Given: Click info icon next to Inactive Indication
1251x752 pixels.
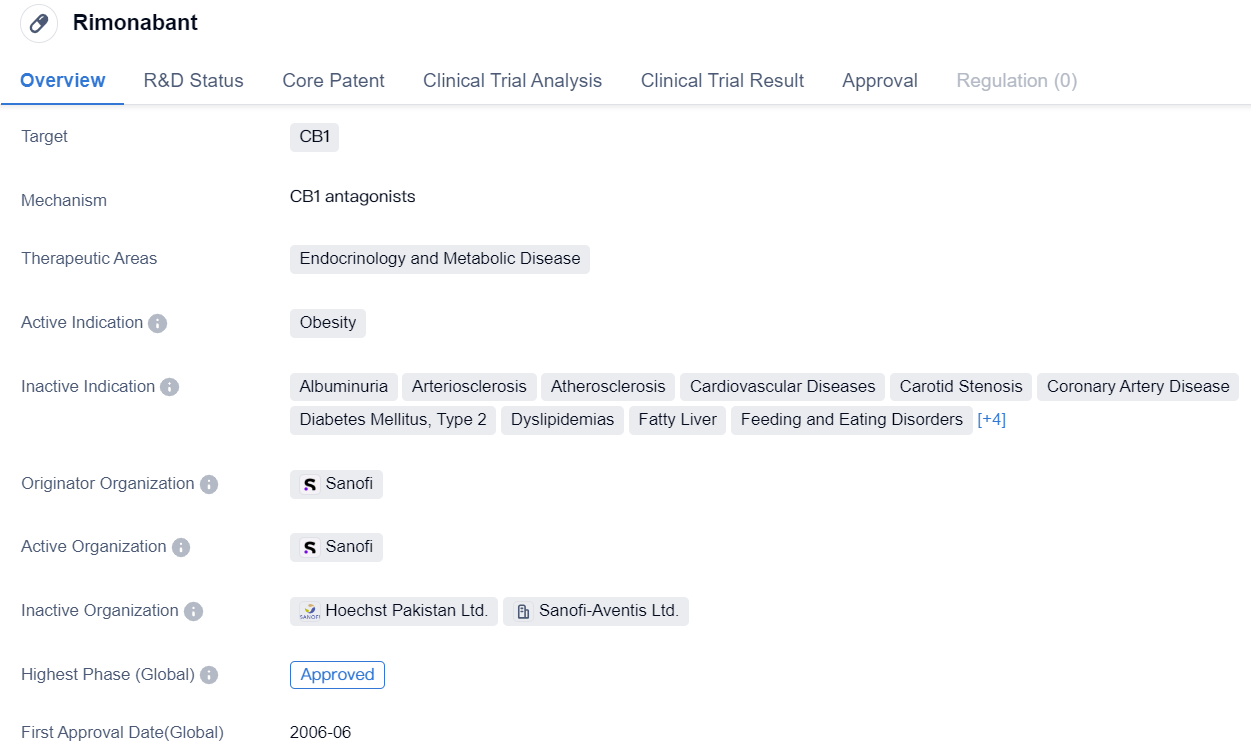Looking at the screenshot, I should (x=169, y=387).
